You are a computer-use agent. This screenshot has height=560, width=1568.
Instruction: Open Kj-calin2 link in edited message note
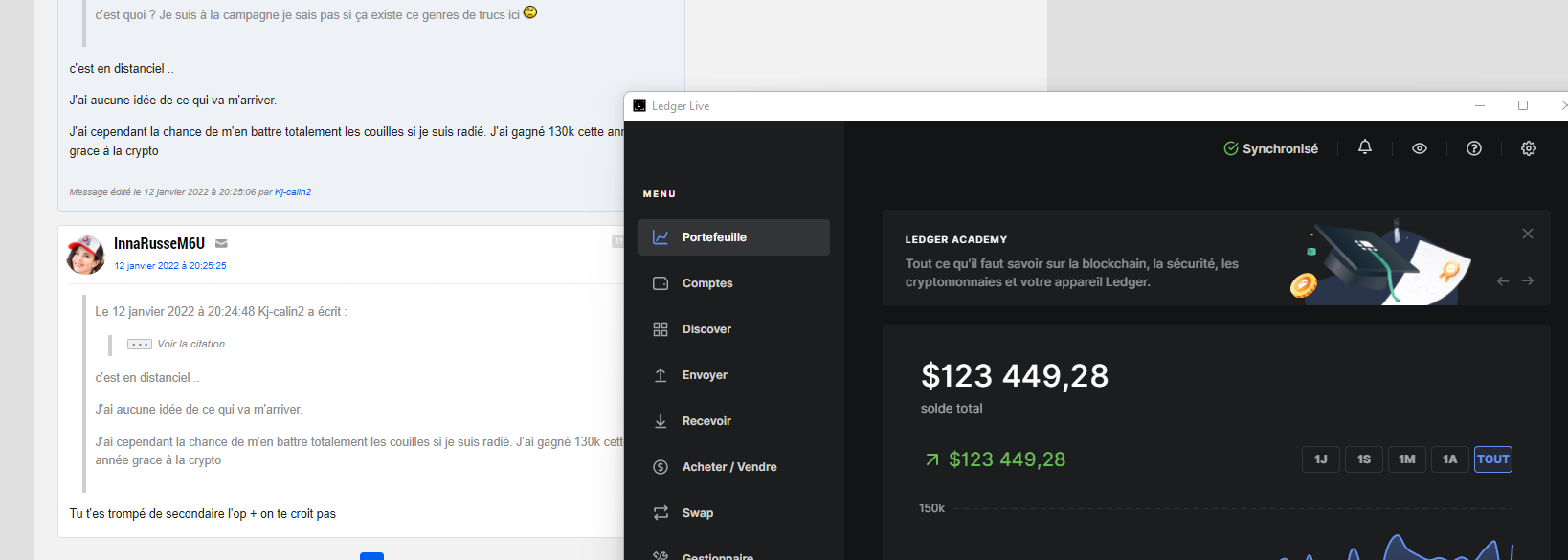293,192
